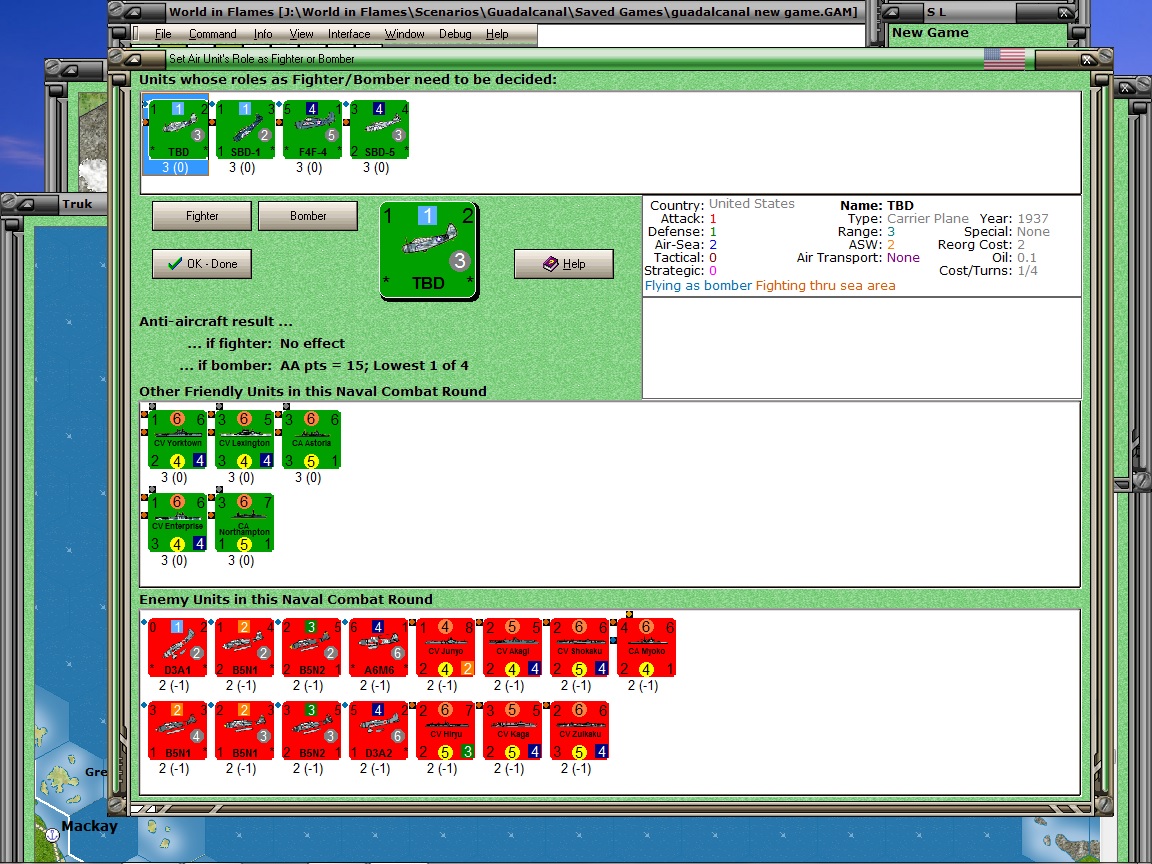
Task: Click the enemy D3A2 plane counter
Action: click(379, 730)
